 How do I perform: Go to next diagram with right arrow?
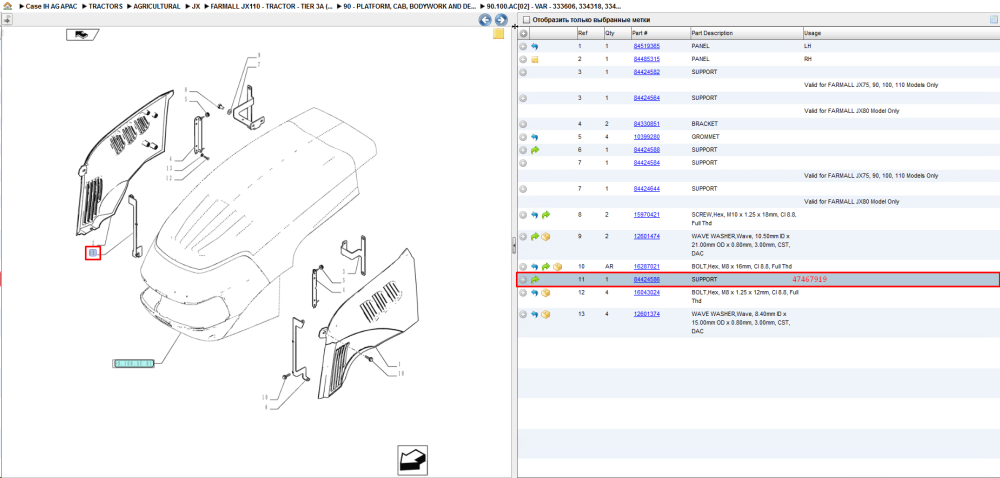pyautogui.click(x=501, y=20)
